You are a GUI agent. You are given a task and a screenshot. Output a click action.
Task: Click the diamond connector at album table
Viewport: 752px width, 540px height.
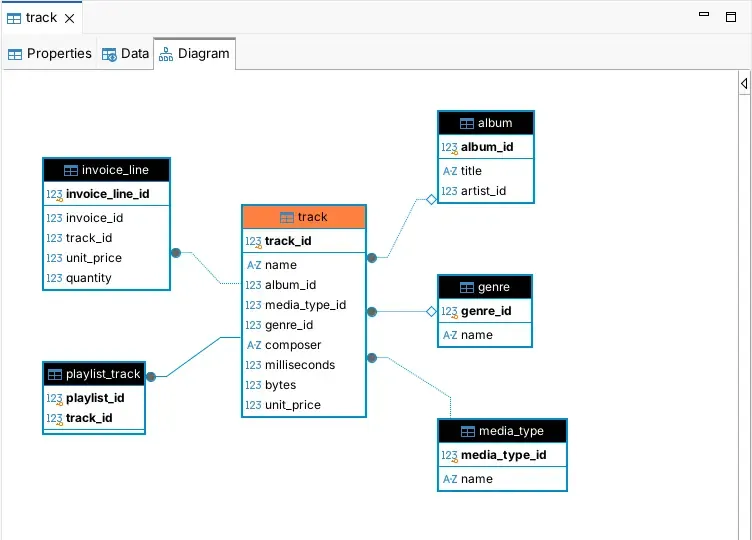tap(431, 199)
